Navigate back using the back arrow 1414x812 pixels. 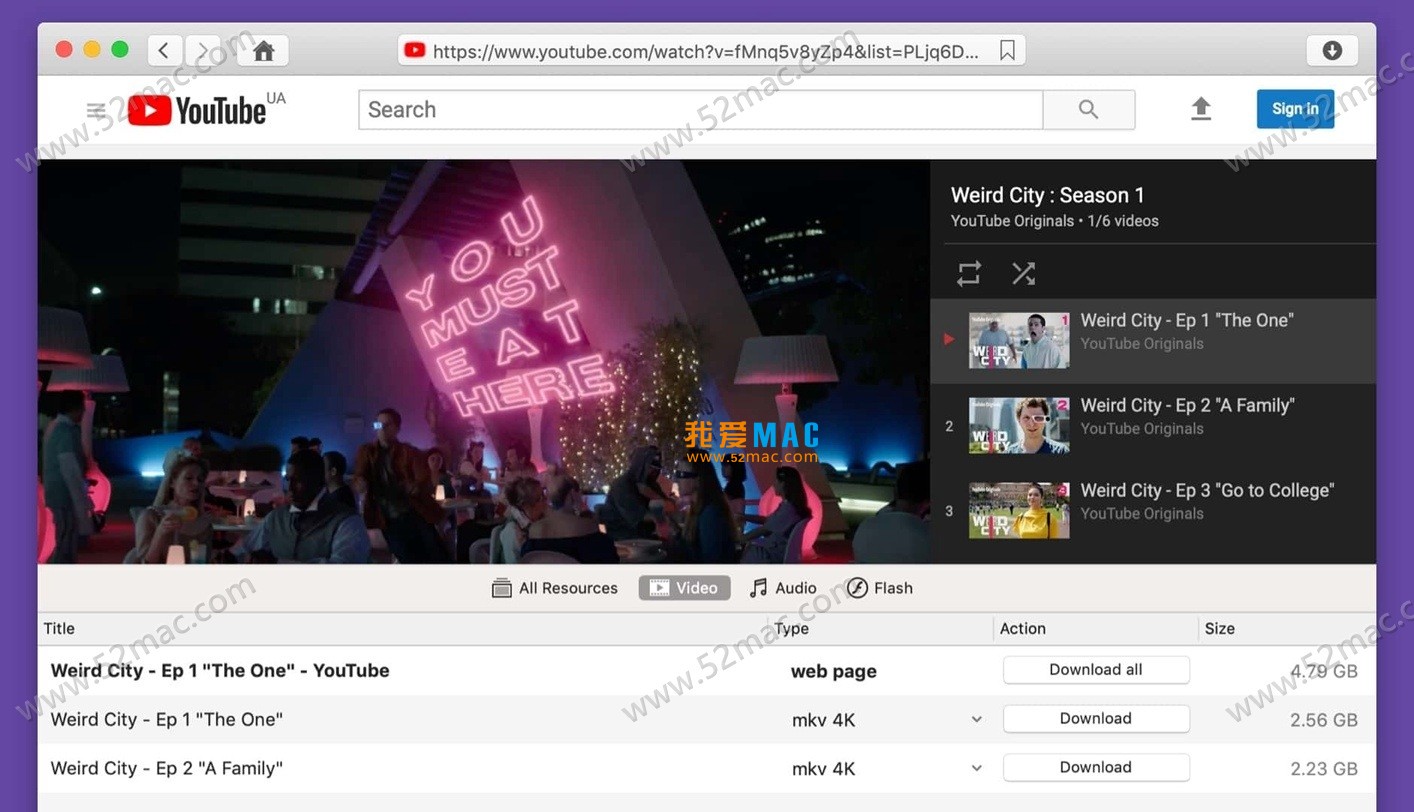(165, 49)
